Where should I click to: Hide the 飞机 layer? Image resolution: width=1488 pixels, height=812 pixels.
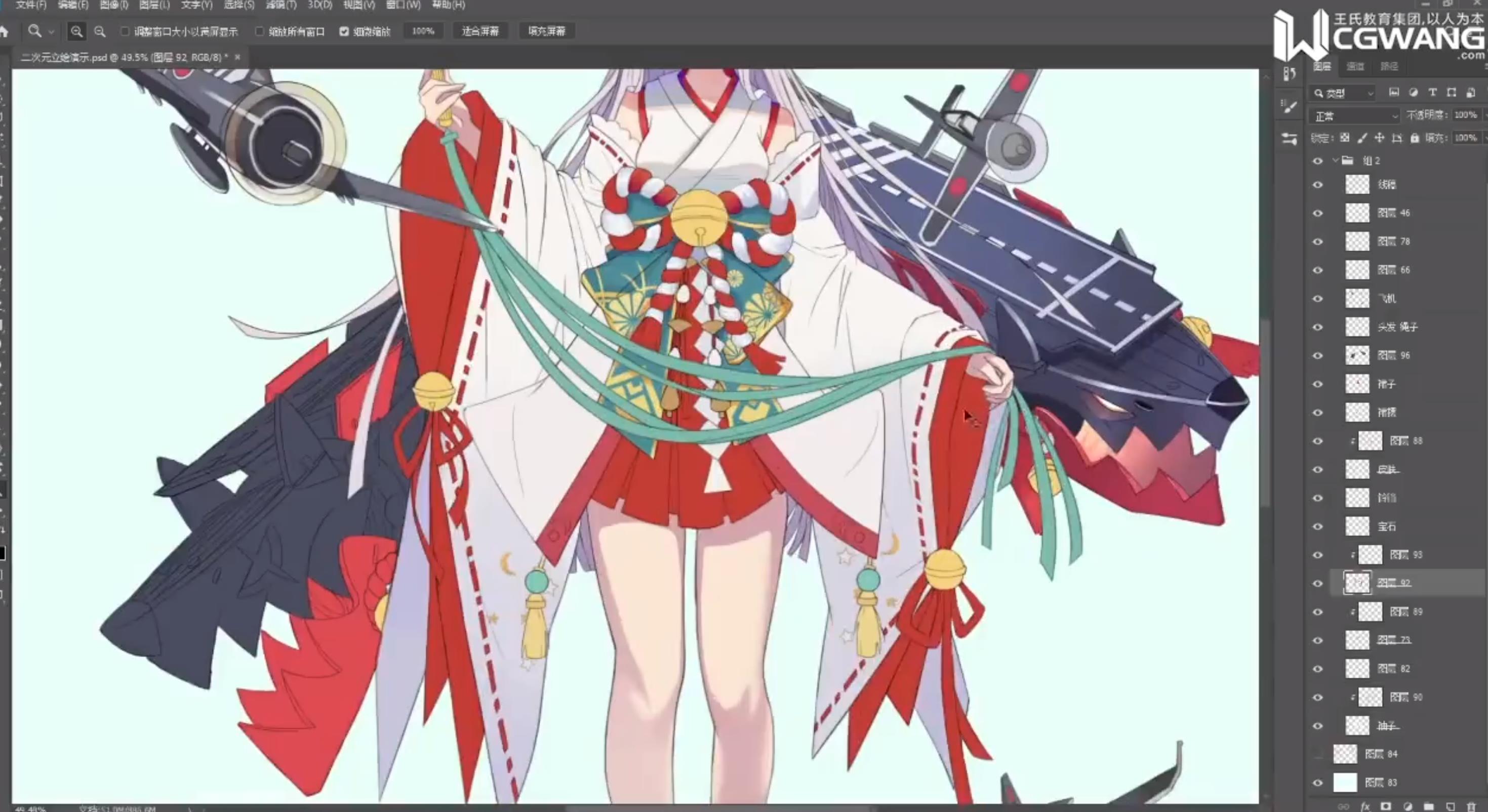[x=1317, y=299]
